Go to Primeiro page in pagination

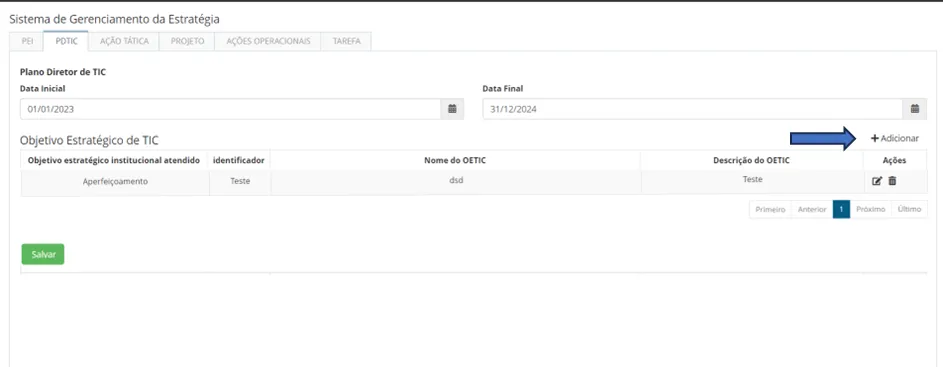[x=770, y=209]
